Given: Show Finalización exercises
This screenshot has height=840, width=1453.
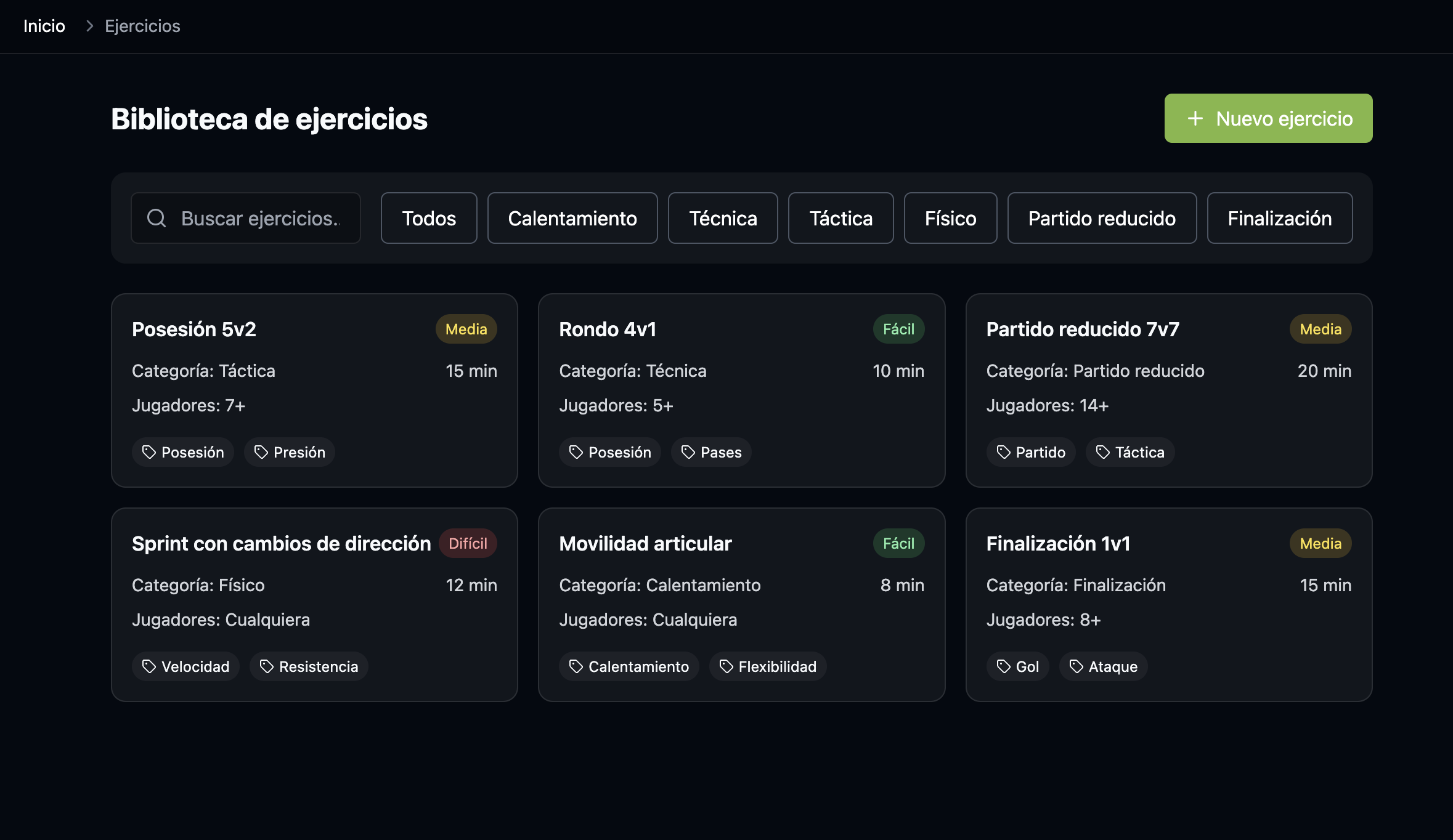Looking at the screenshot, I should pos(1279,218).
